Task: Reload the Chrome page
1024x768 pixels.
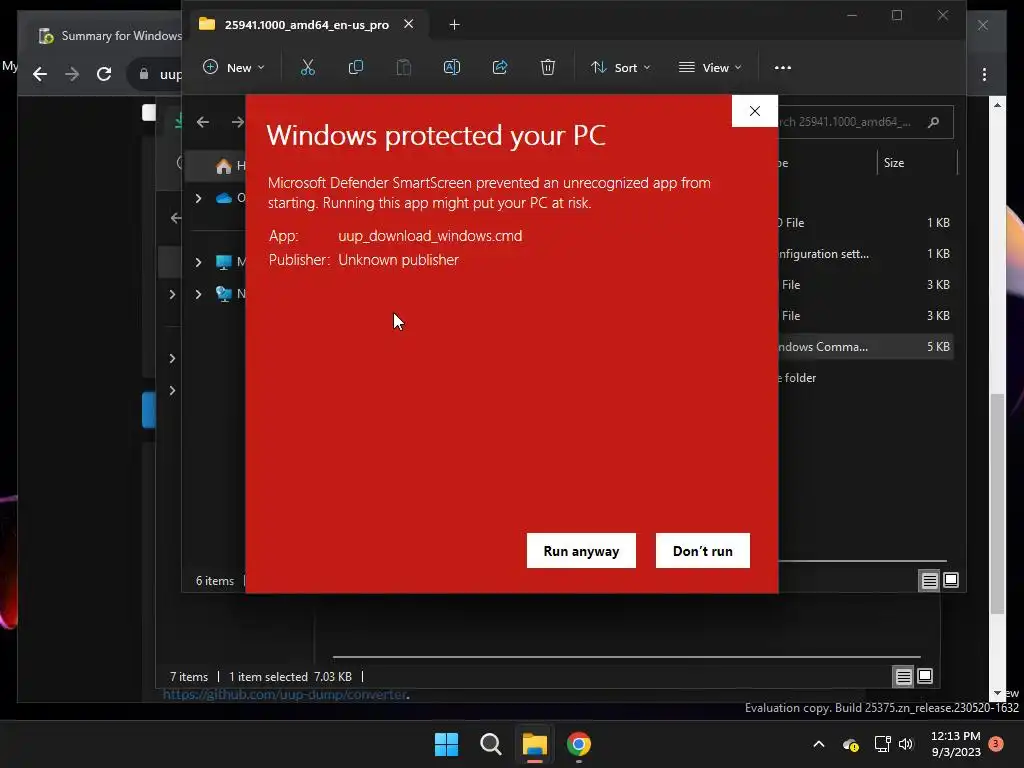Action: click(x=104, y=74)
